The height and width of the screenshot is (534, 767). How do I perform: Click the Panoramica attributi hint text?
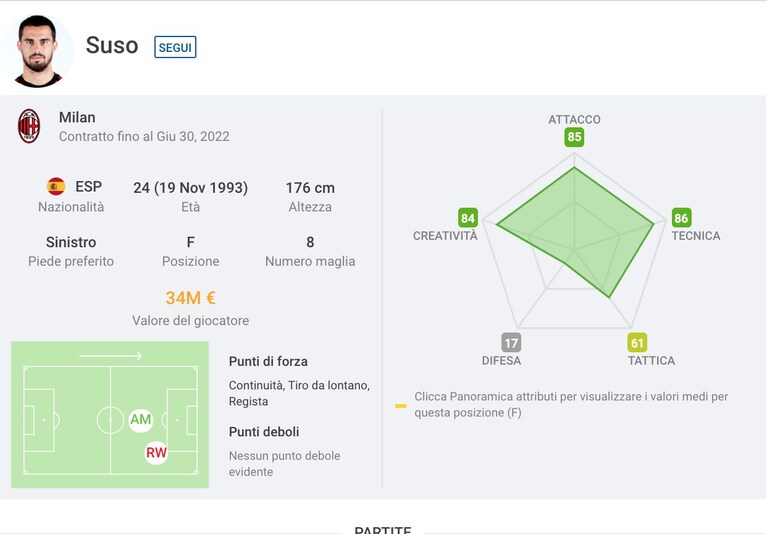[571, 404]
